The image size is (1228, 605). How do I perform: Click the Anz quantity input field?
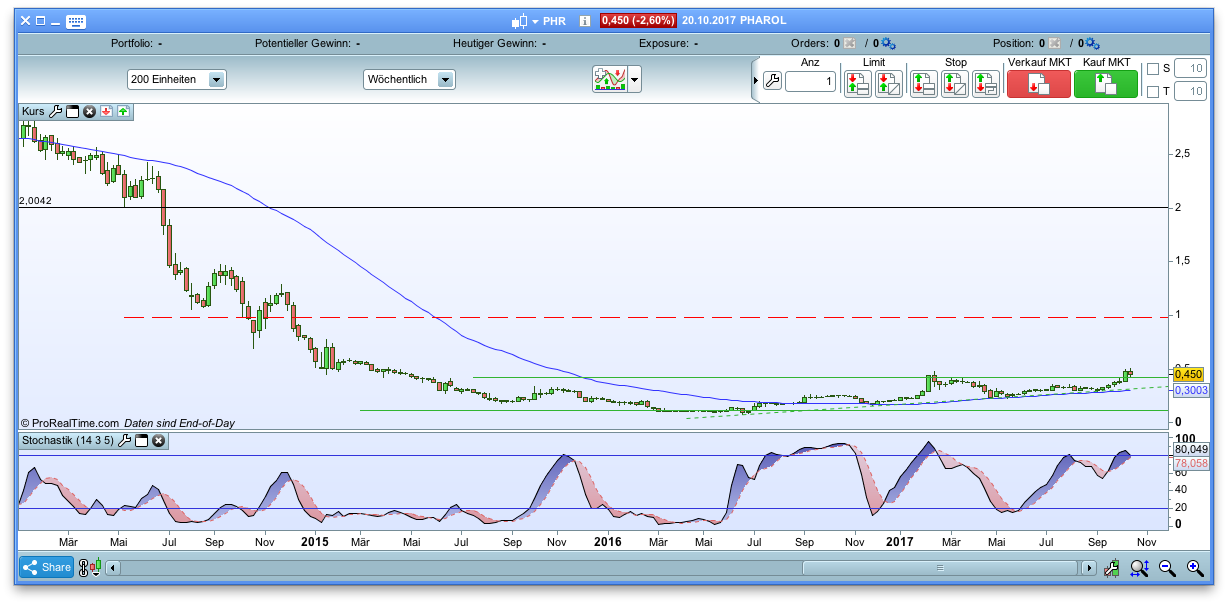pos(810,82)
